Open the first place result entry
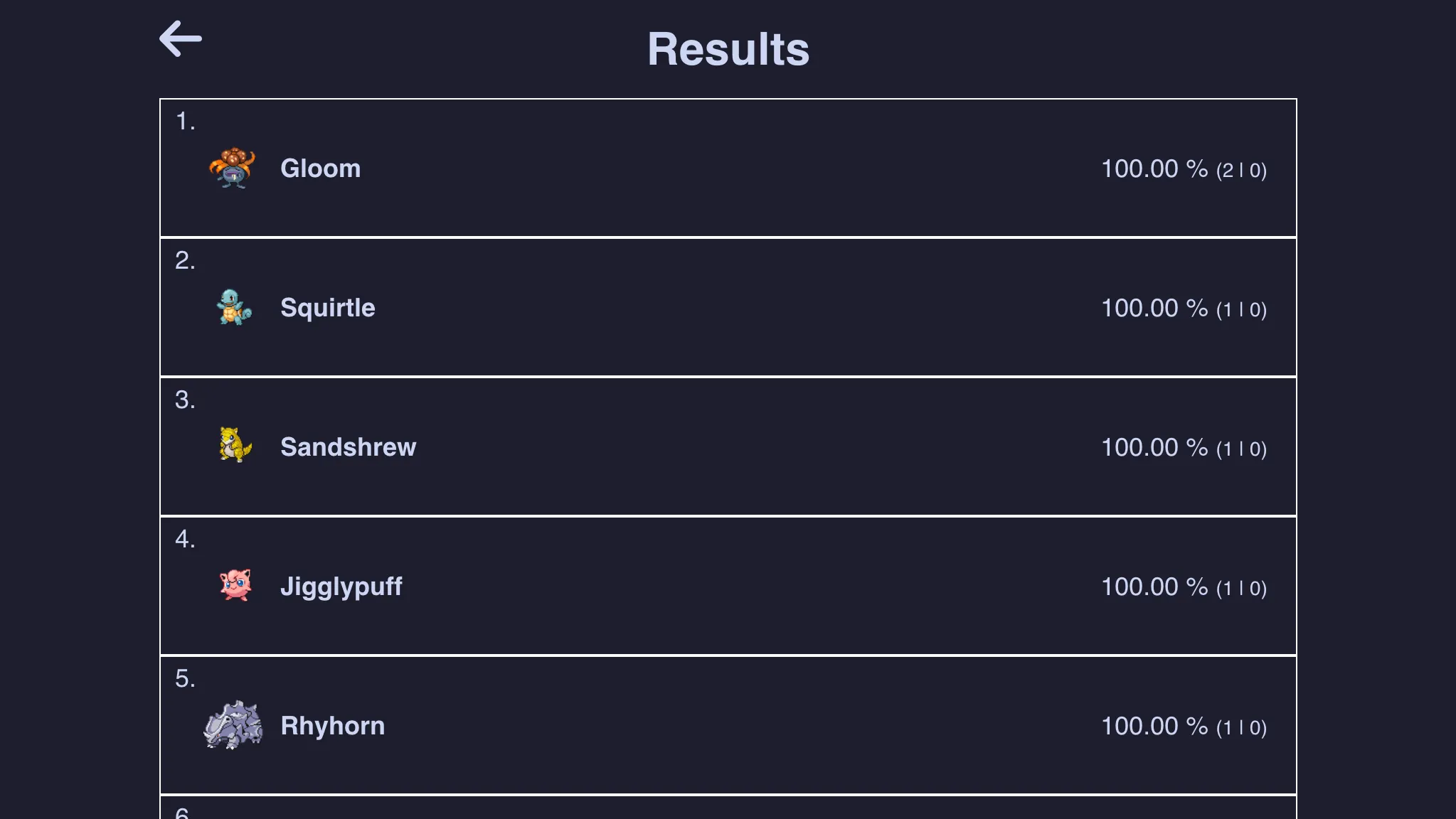This screenshot has height=819, width=1456. point(728,168)
